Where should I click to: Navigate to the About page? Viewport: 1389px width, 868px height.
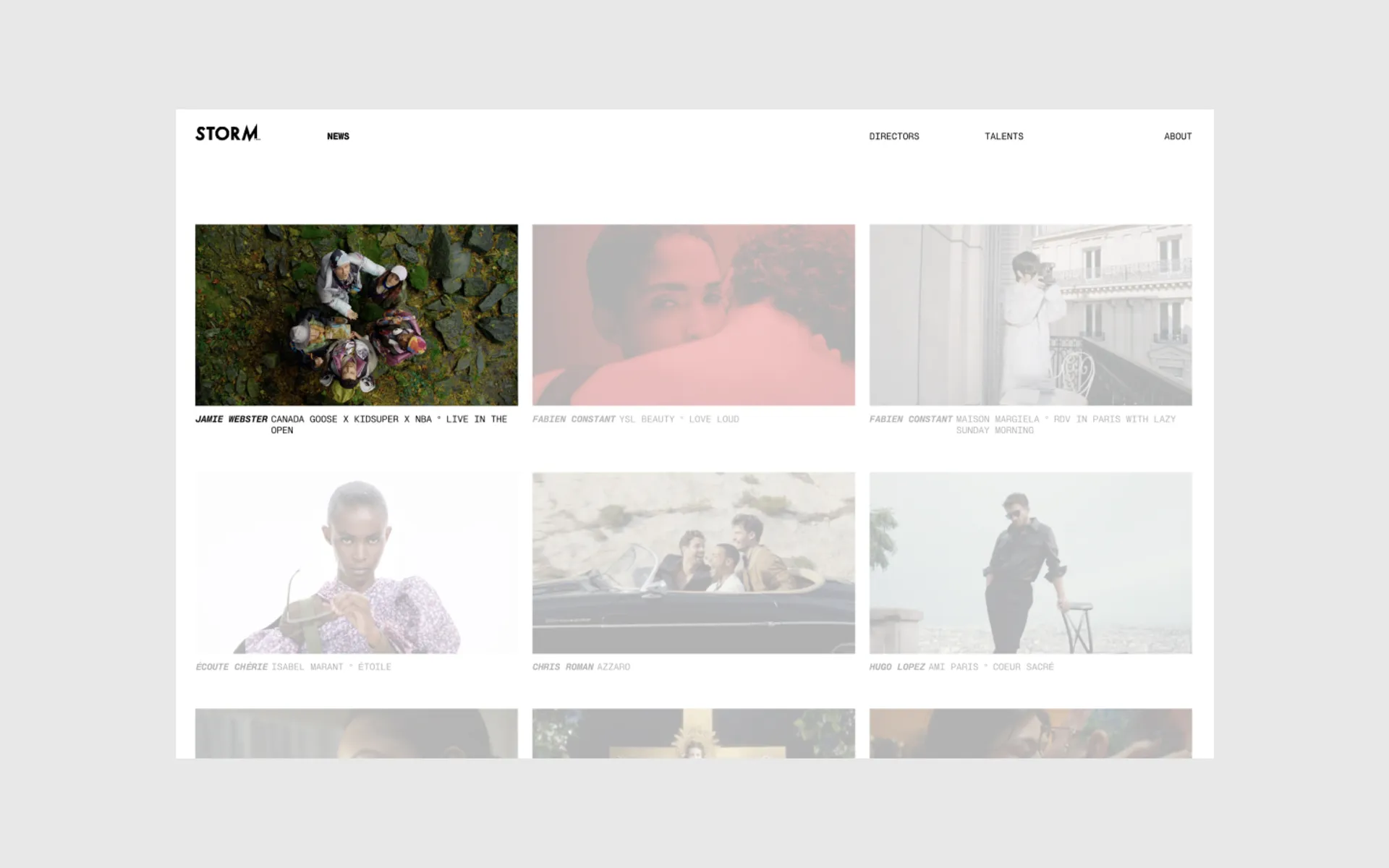coord(1177,136)
